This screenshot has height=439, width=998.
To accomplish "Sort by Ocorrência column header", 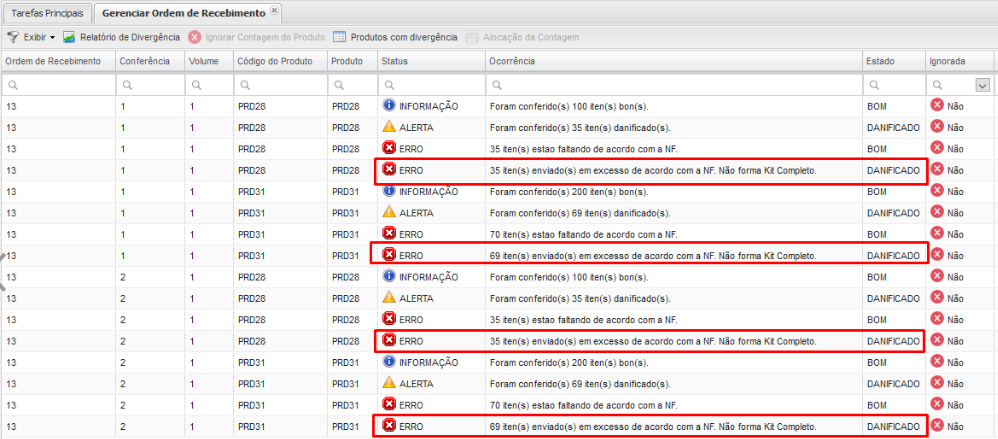I will pyautogui.click(x=674, y=61).
